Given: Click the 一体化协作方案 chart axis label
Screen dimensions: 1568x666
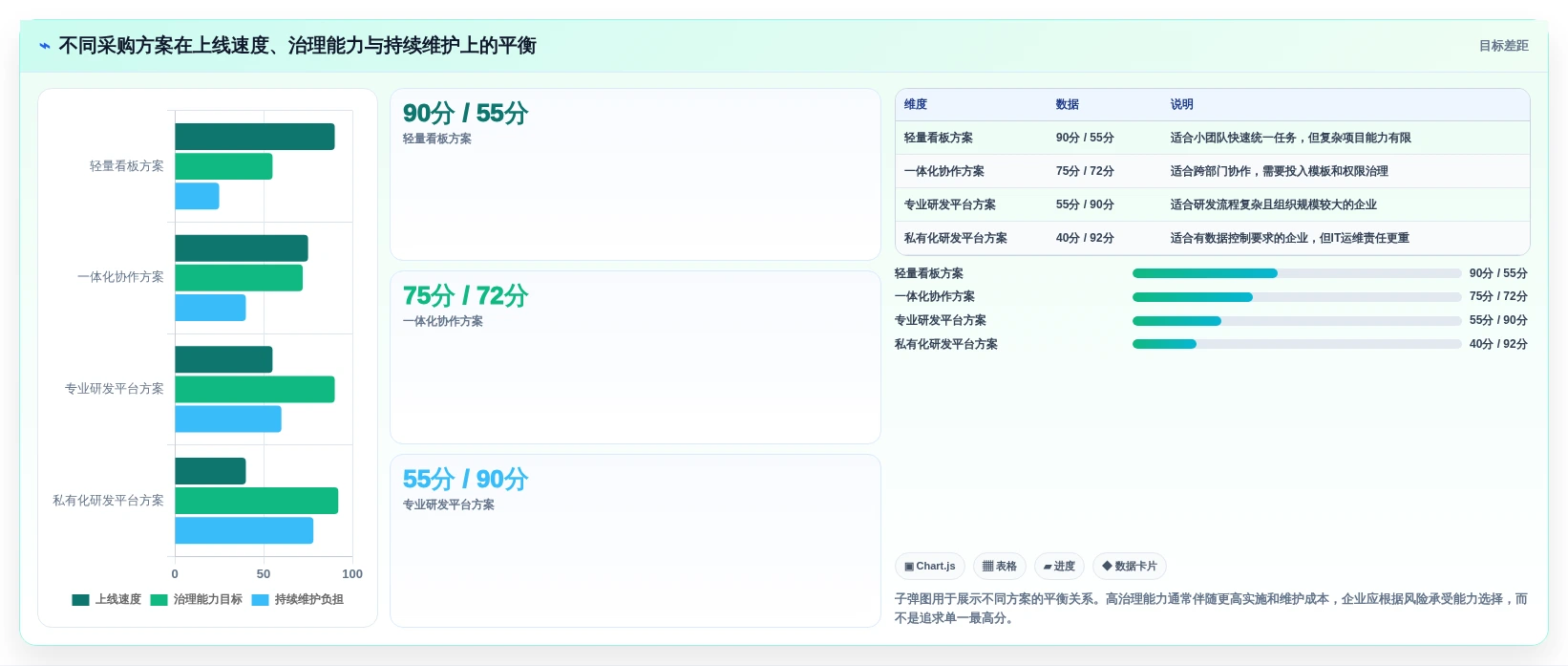Looking at the screenshot, I should tap(120, 277).
